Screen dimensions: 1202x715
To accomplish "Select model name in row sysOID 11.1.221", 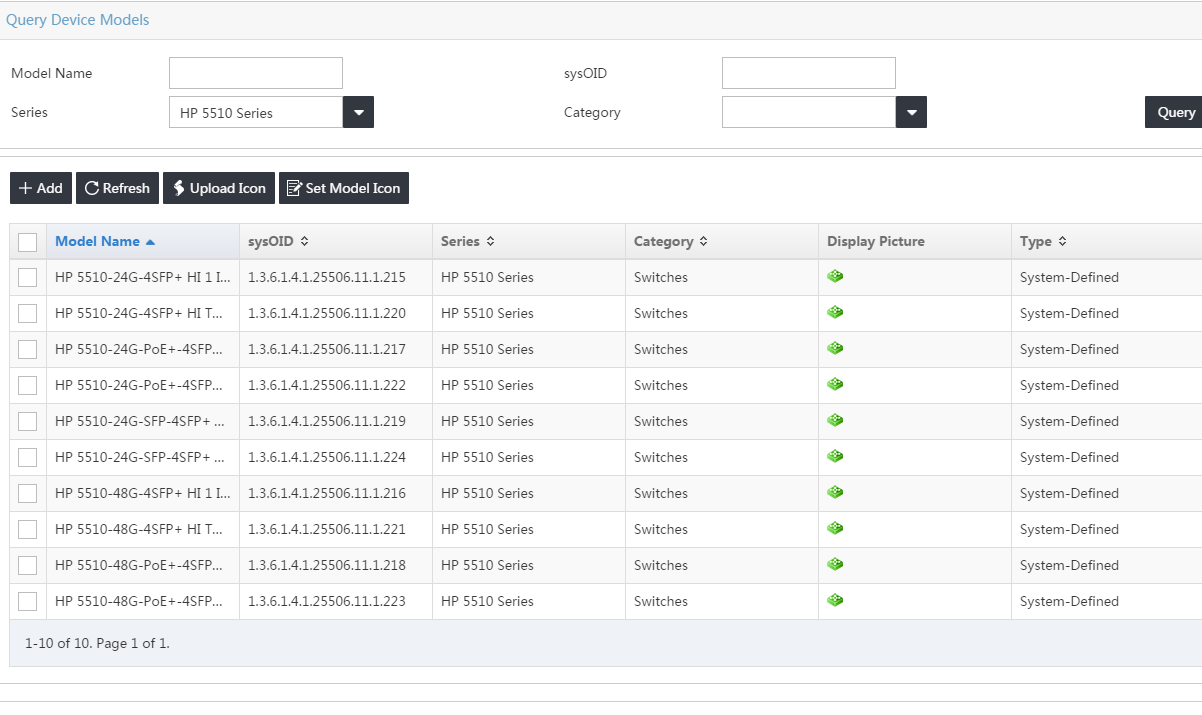I will tap(139, 529).
